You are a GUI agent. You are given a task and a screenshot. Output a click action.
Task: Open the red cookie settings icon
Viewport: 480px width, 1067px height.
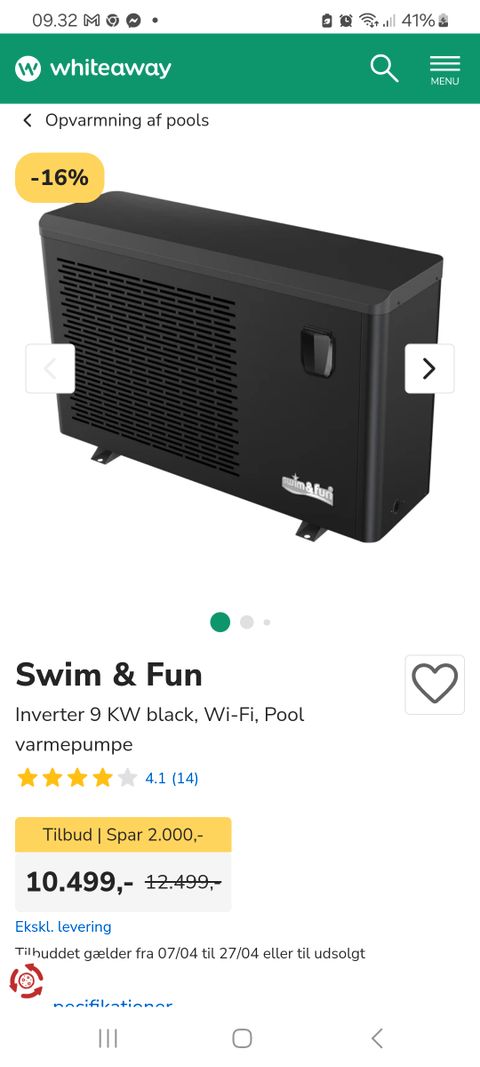click(x=27, y=981)
